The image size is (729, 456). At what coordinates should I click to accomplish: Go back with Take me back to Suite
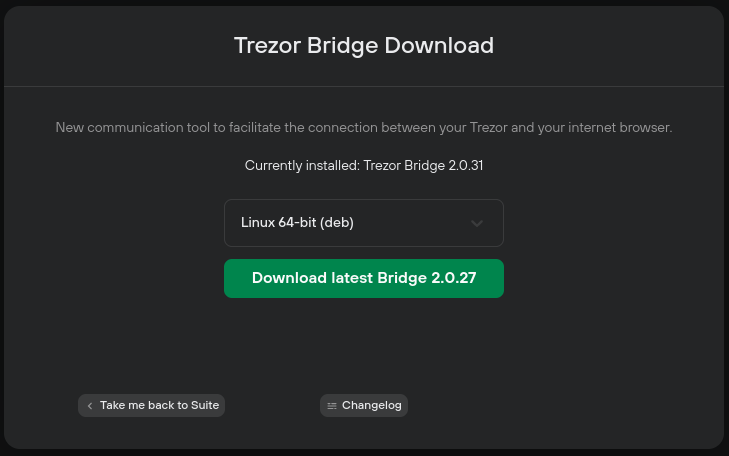(x=151, y=405)
